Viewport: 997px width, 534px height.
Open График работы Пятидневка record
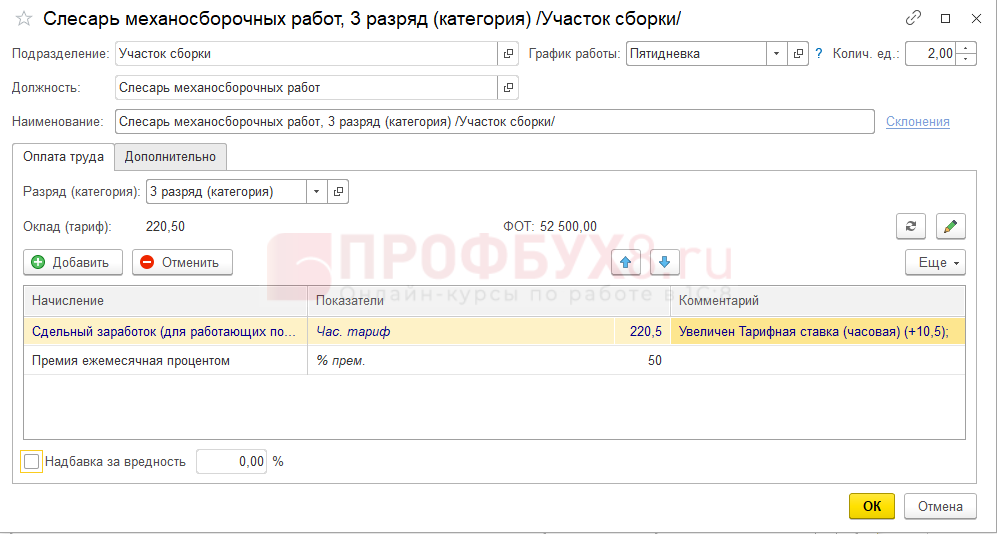[x=798, y=54]
